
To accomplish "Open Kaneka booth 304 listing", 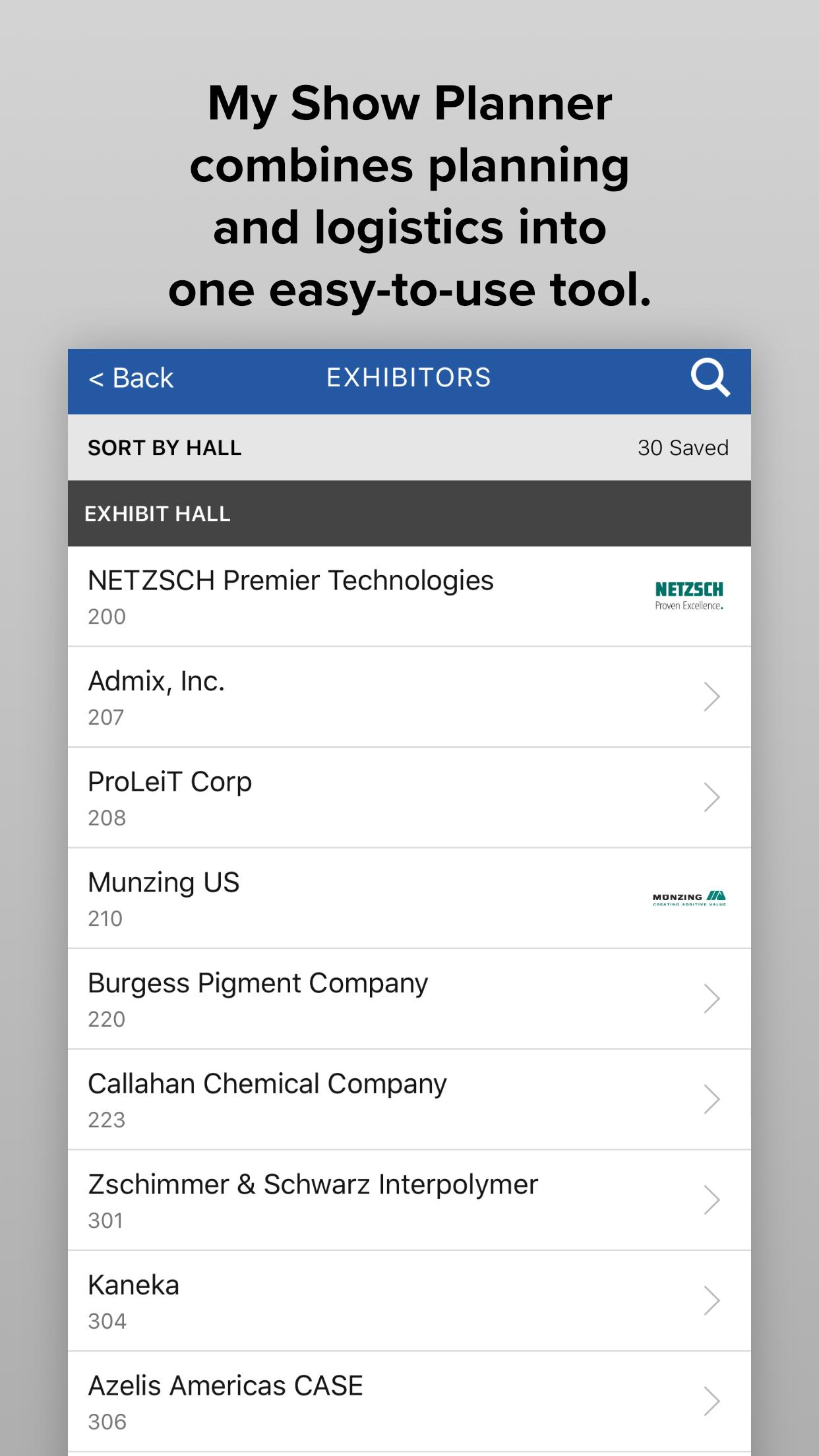I will pyautogui.click(x=409, y=1301).
